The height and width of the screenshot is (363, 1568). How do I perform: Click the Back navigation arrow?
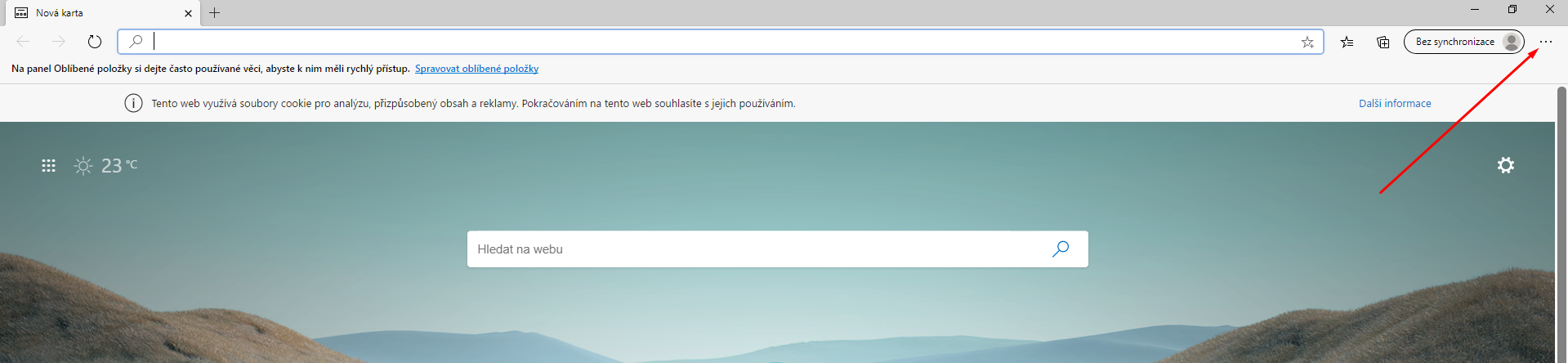tap(23, 42)
